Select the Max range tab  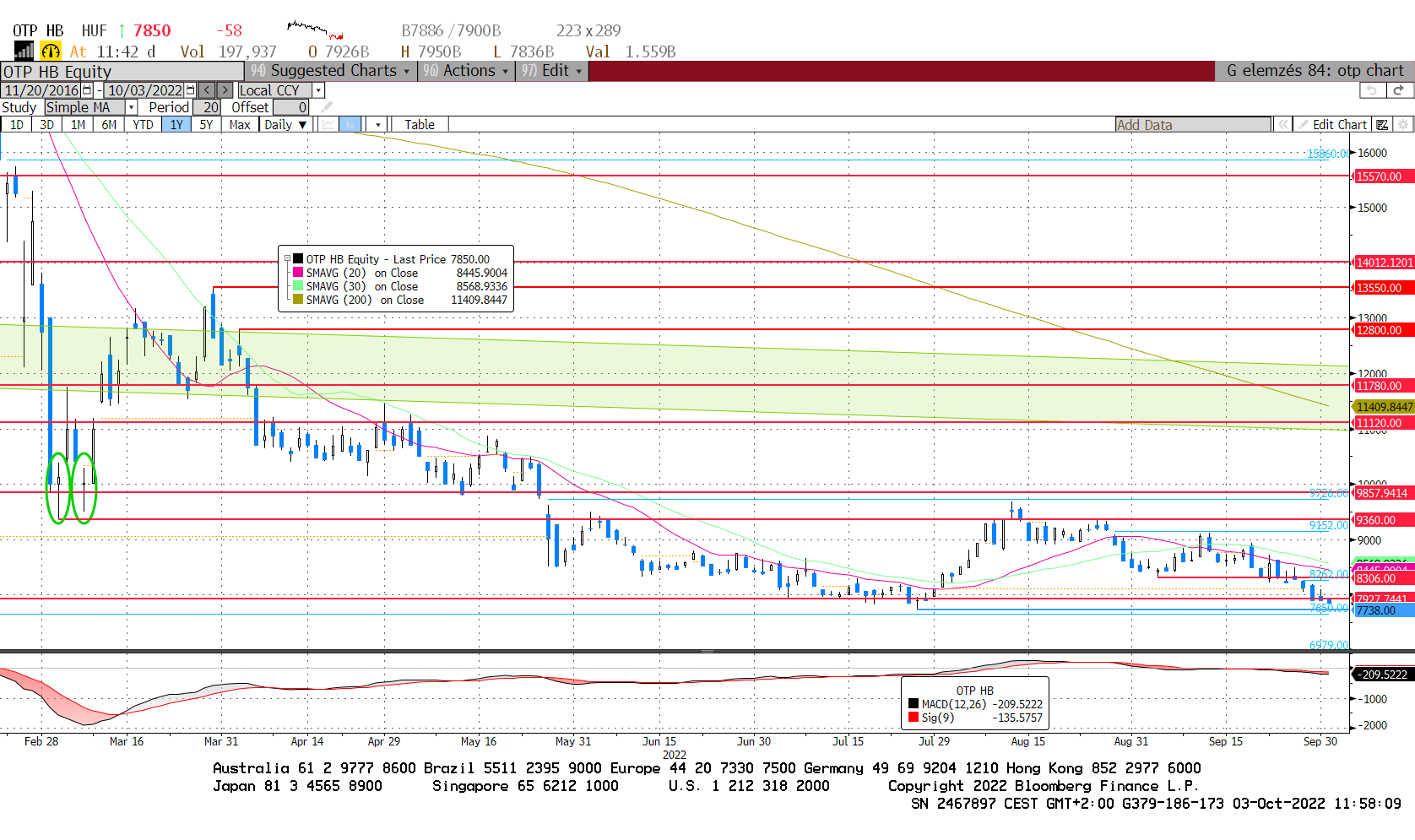pyautogui.click(x=240, y=125)
